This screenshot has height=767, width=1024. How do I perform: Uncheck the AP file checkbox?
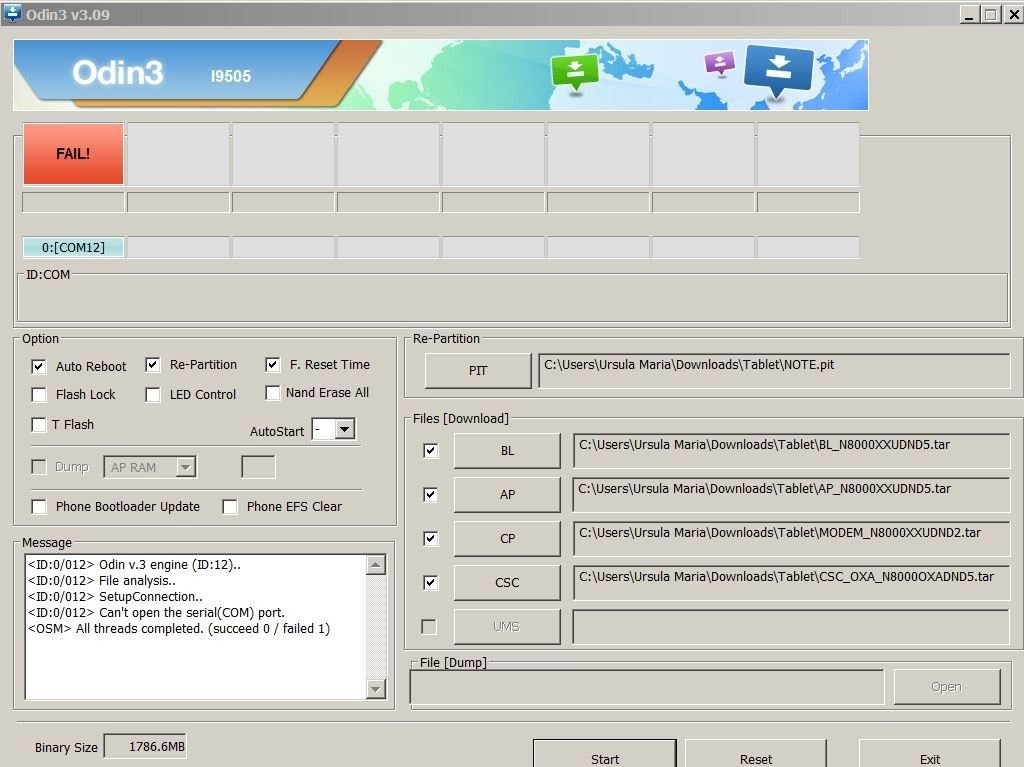coord(430,495)
